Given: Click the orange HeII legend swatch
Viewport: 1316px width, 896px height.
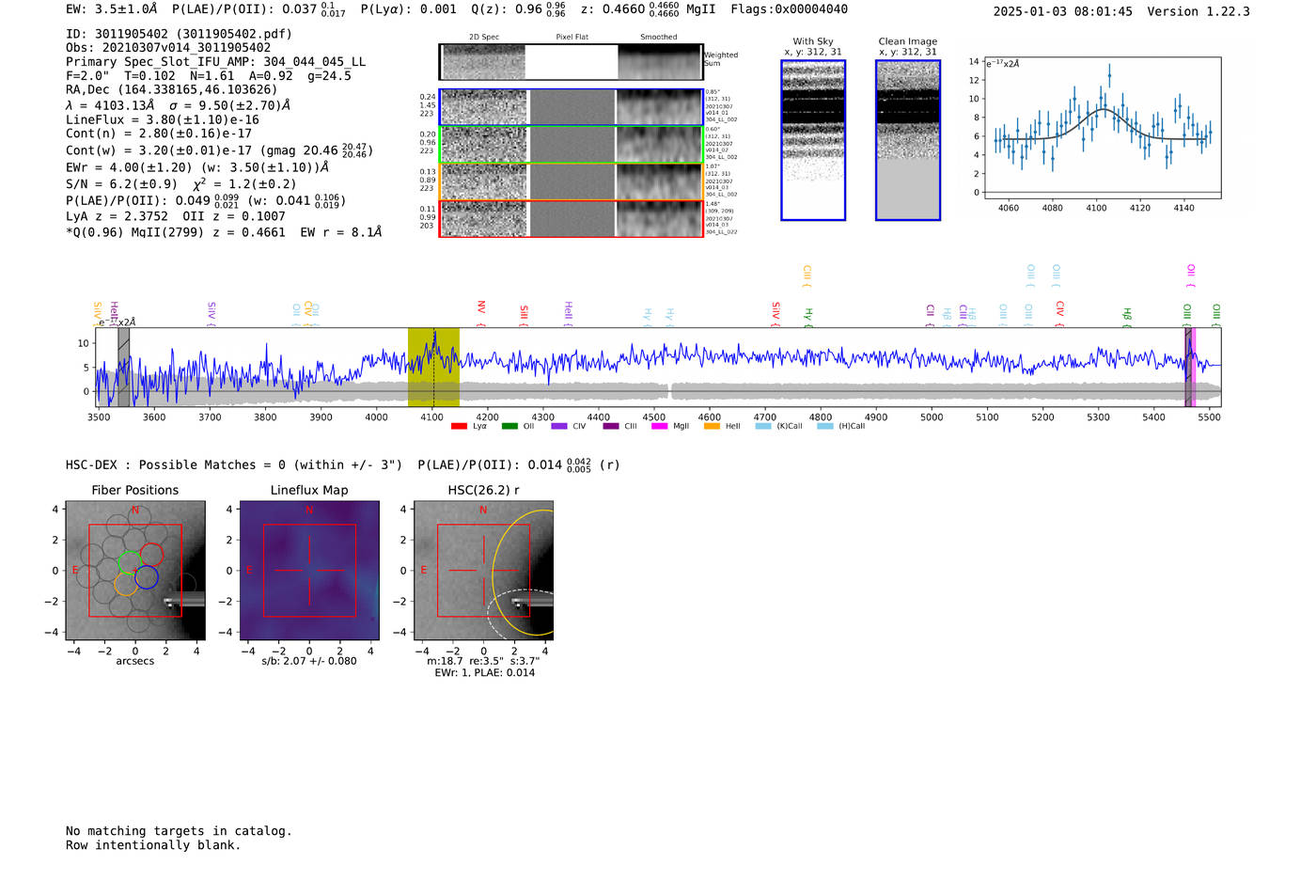Looking at the screenshot, I should (712, 427).
